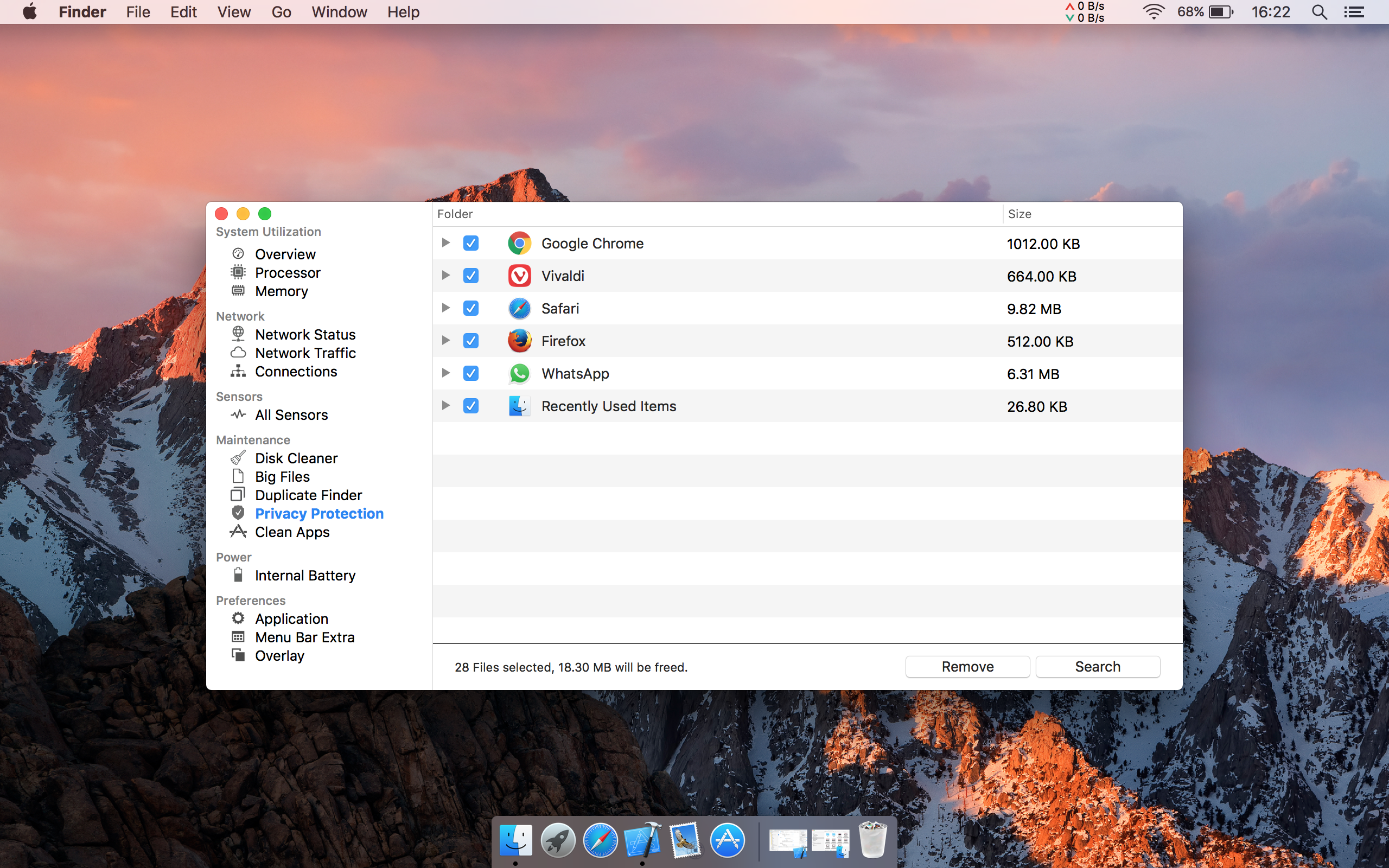Screen dimensions: 1389x868
Task: Open the Apple menu
Action: tap(30, 12)
